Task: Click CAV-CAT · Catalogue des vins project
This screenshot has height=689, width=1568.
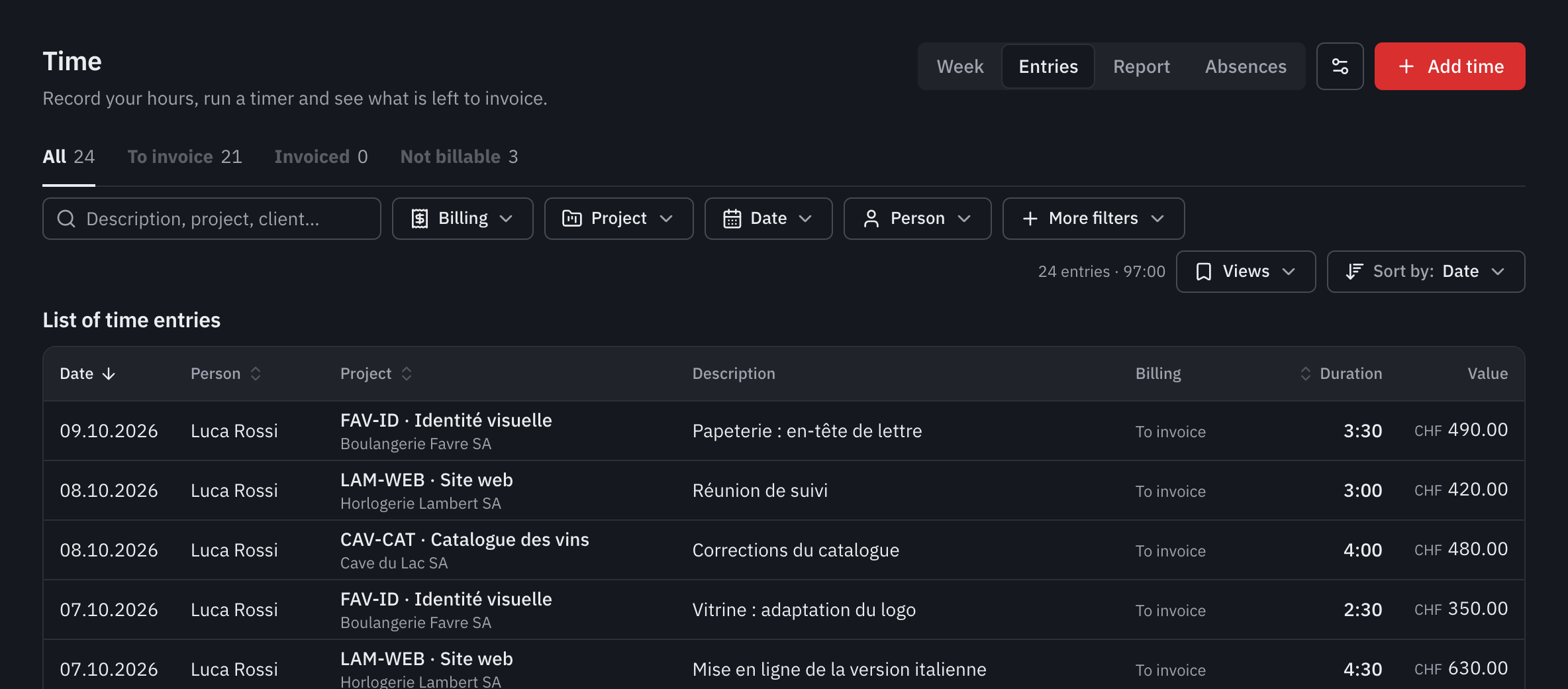Action: [464, 540]
